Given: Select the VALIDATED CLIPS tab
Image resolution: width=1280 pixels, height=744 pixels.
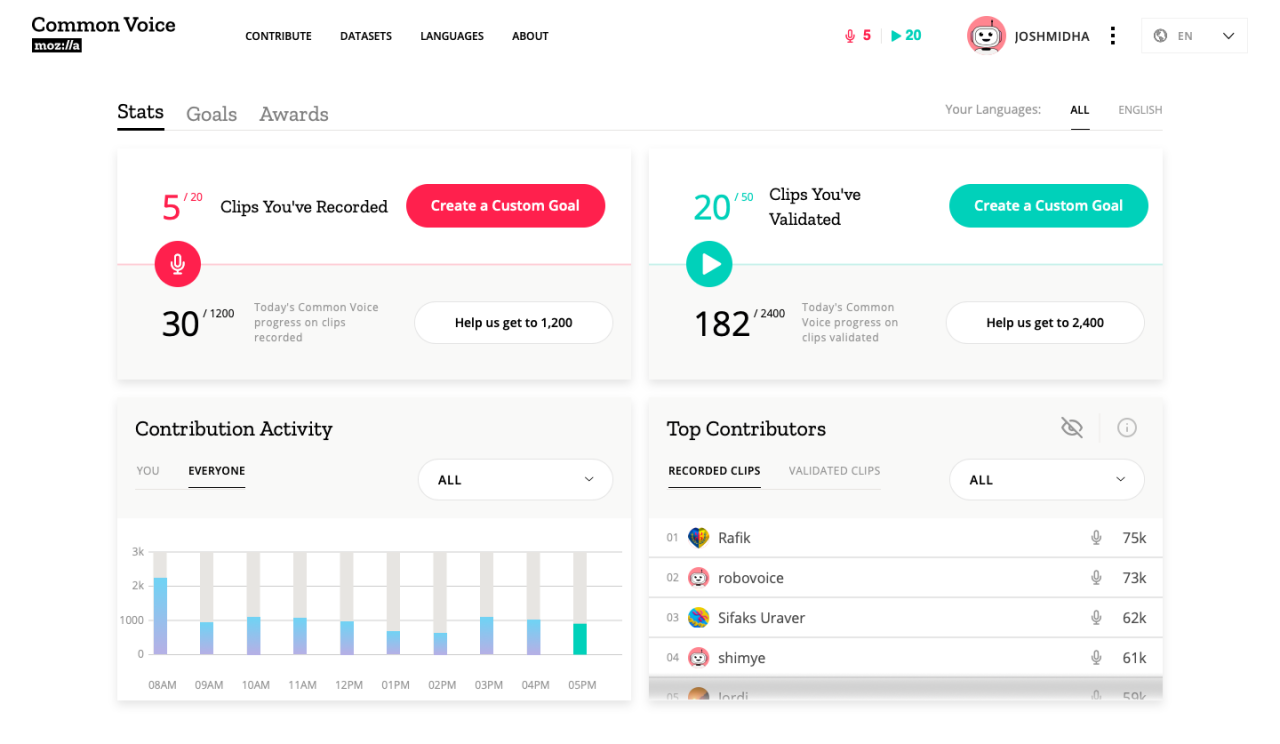Looking at the screenshot, I should click(x=834, y=471).
